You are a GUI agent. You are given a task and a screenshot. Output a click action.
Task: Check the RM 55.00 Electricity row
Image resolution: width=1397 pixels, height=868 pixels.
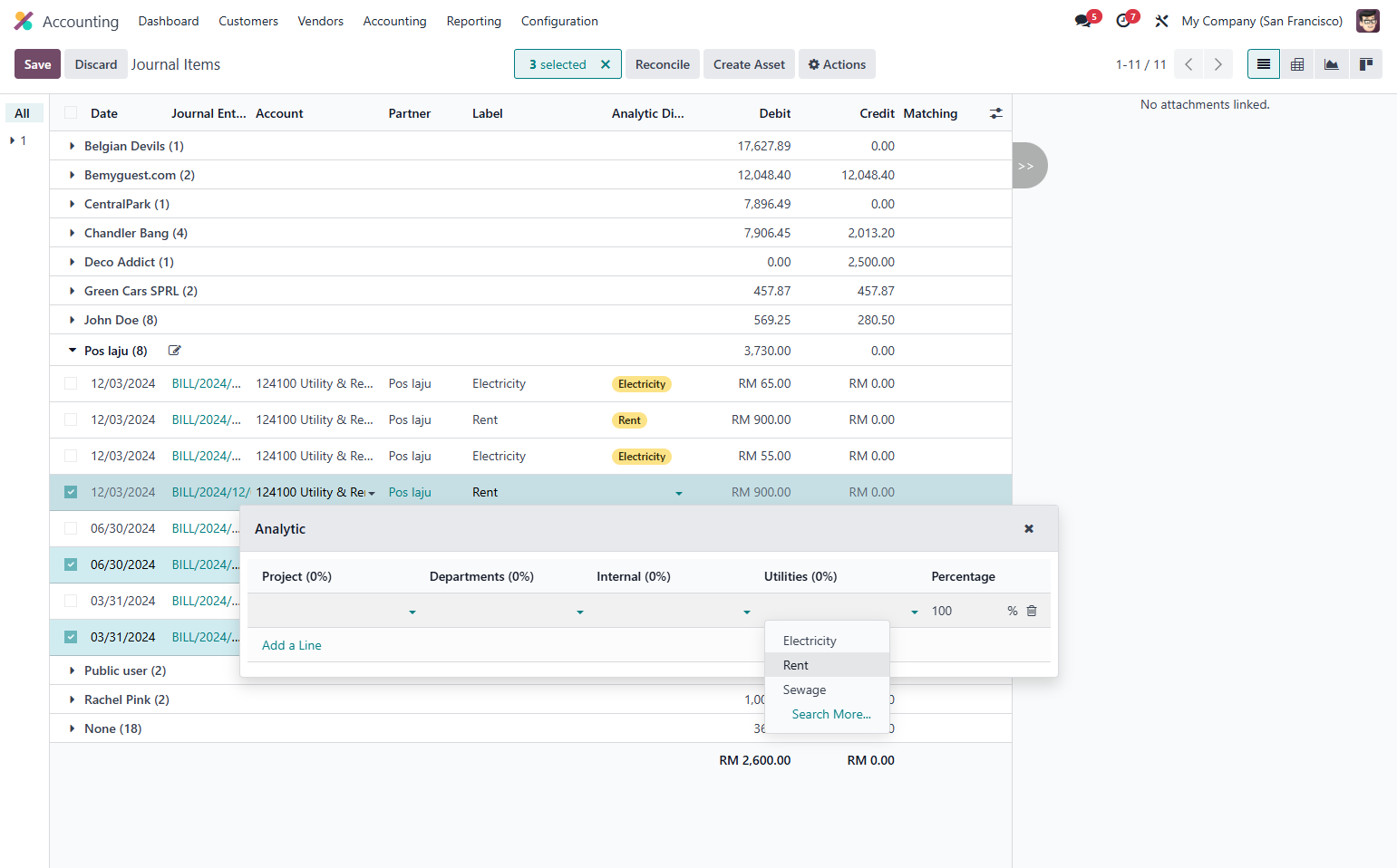(x=71, y=456)
